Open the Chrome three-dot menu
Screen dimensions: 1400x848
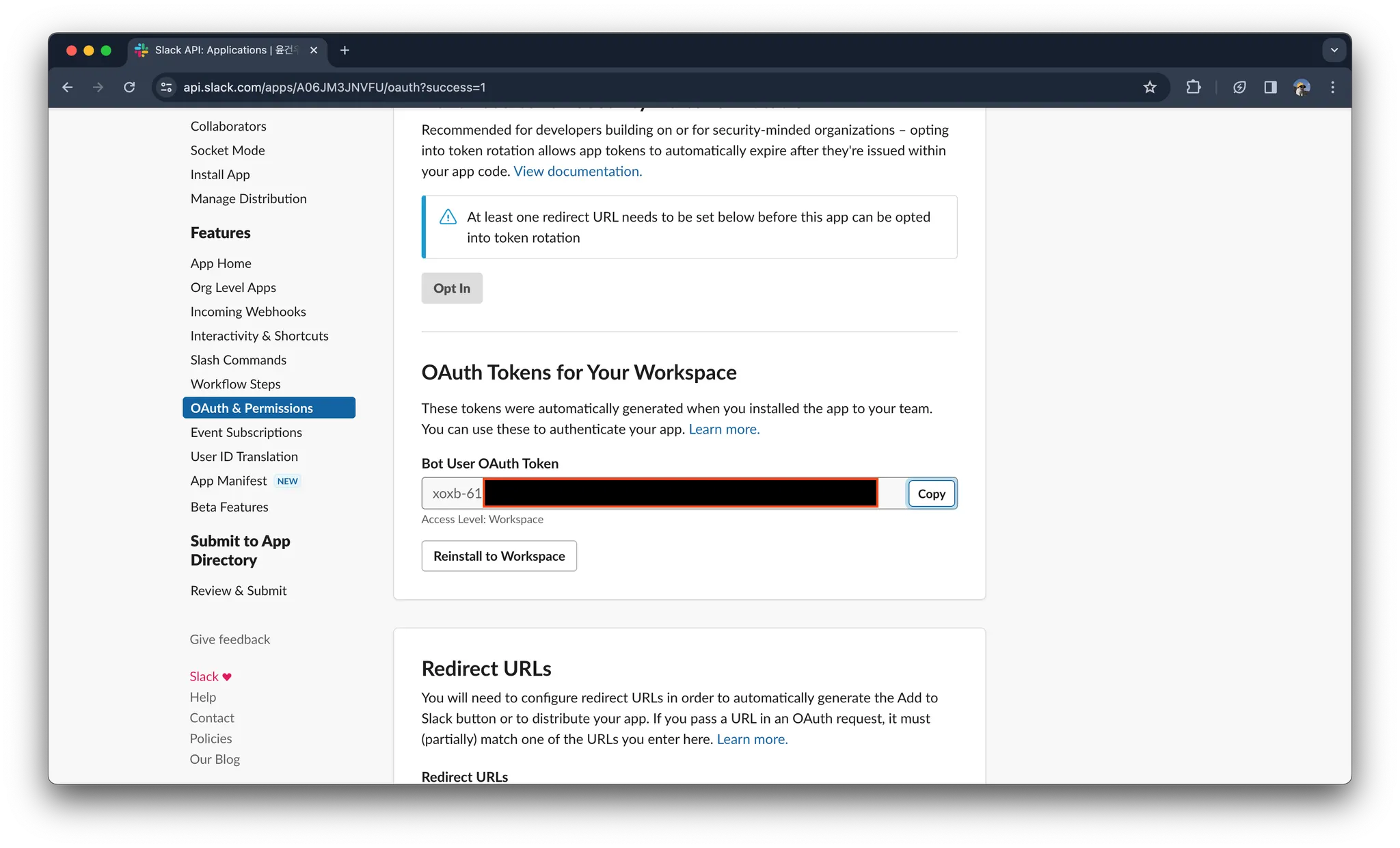pos(1332,87)
